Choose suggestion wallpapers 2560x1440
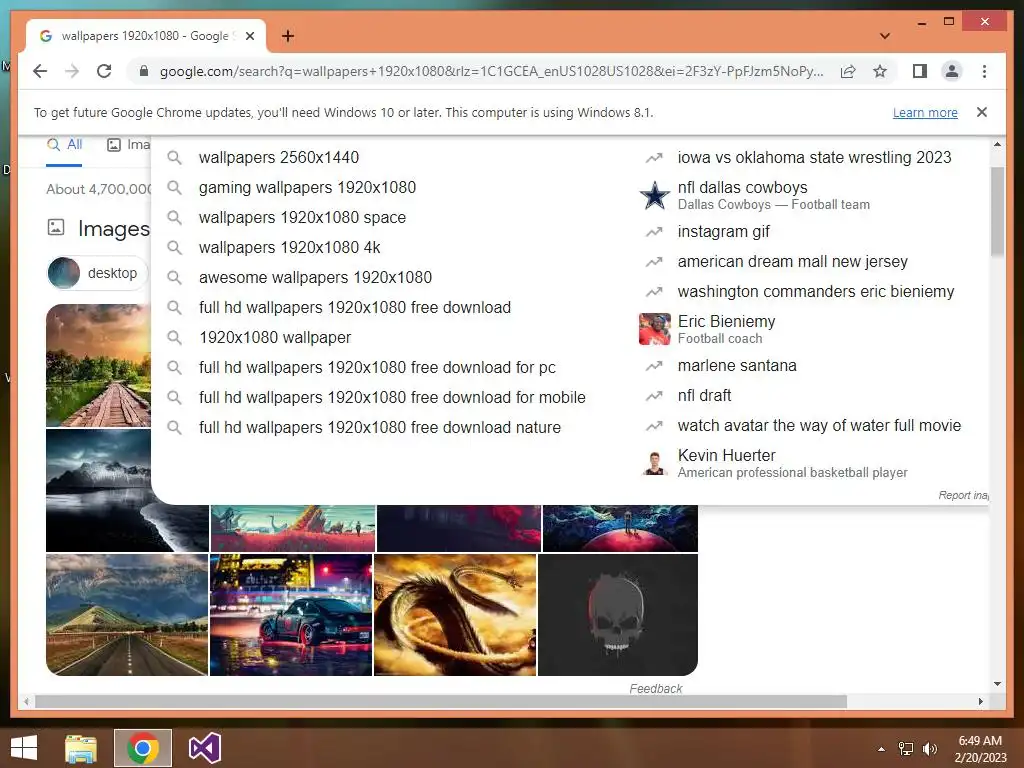This screenshot has width=1024, height=768. tap(279, 157)
